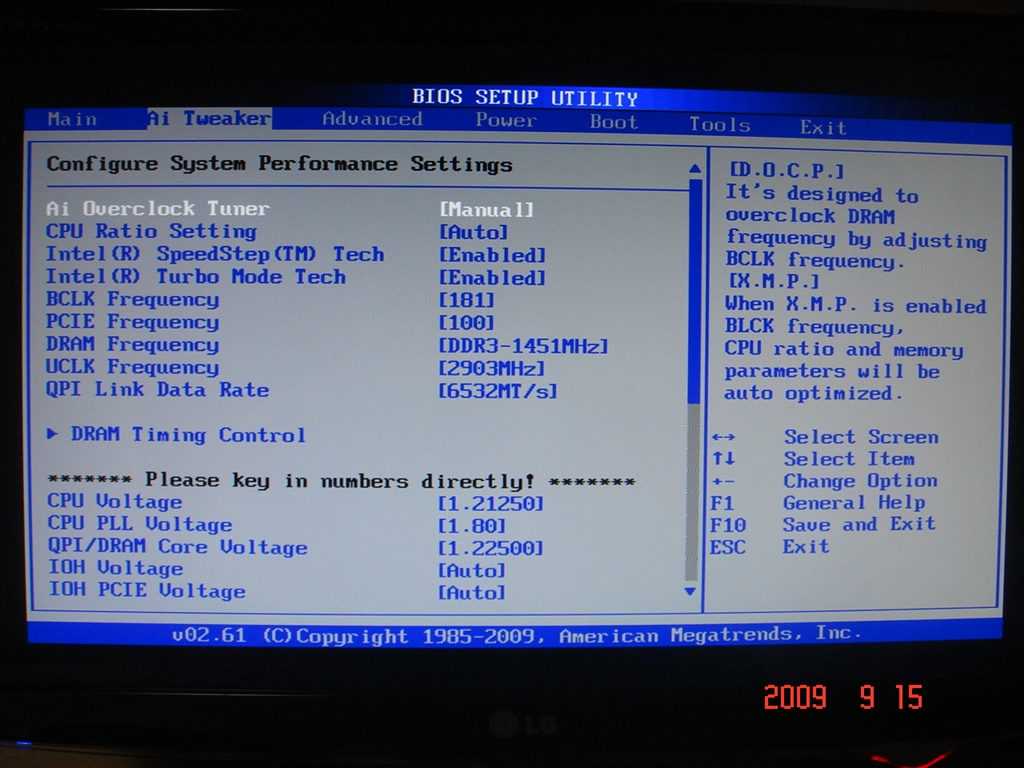Open CPU Ratio Setting [Auto] option
1024x768 pixels.
473,232
